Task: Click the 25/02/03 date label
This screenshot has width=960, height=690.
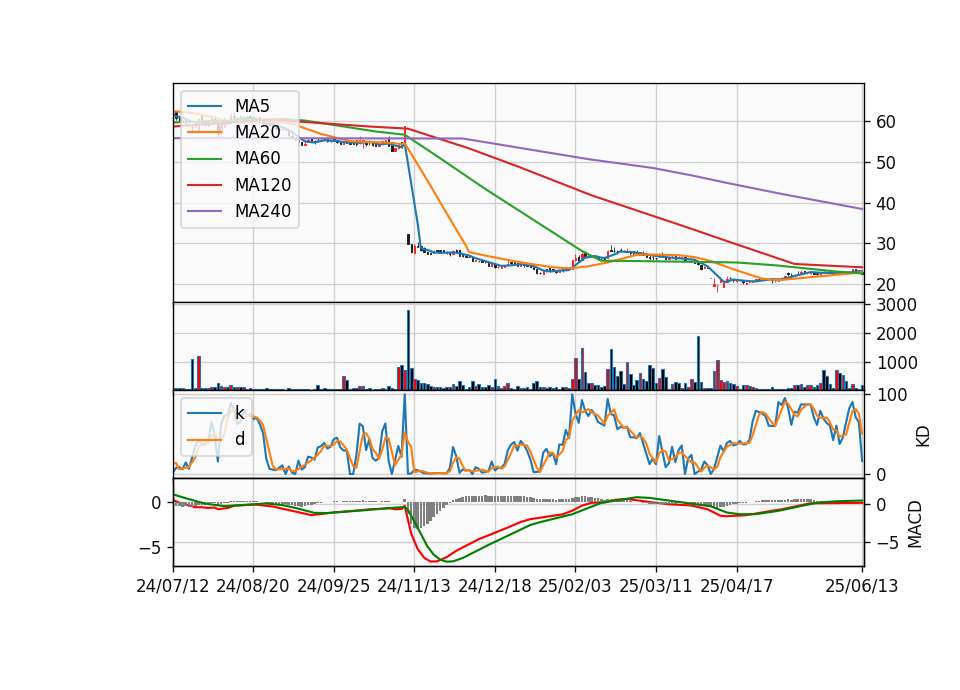Action: coord(575,587)
